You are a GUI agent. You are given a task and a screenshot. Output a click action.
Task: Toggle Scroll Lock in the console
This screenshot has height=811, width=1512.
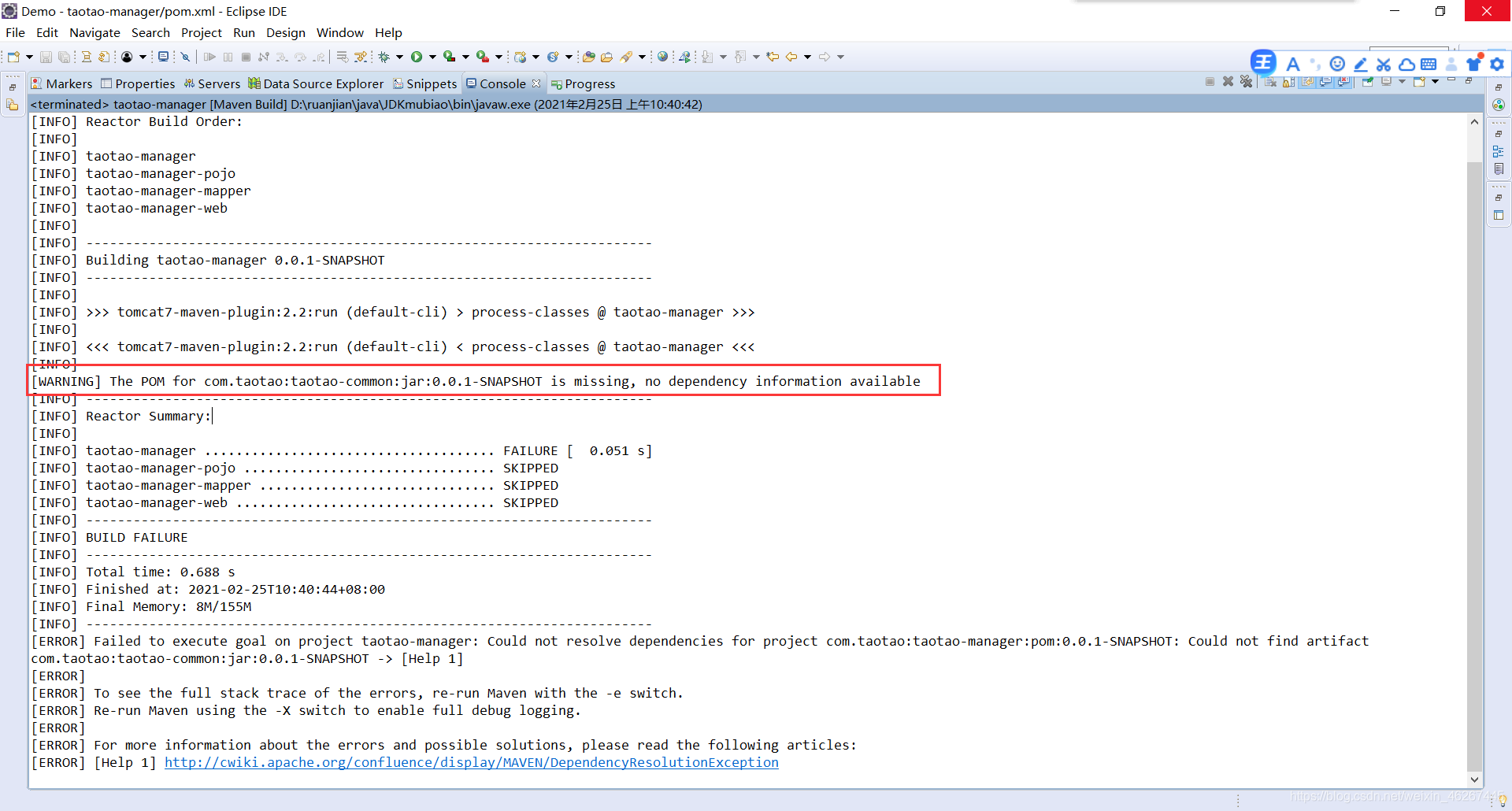click(x=1288, y=82)
